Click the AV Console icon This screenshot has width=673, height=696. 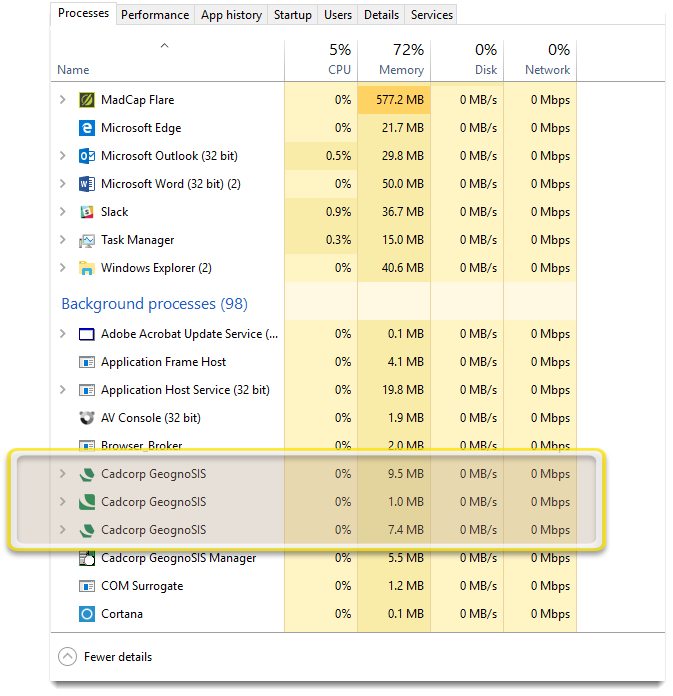tap(86, 418)
